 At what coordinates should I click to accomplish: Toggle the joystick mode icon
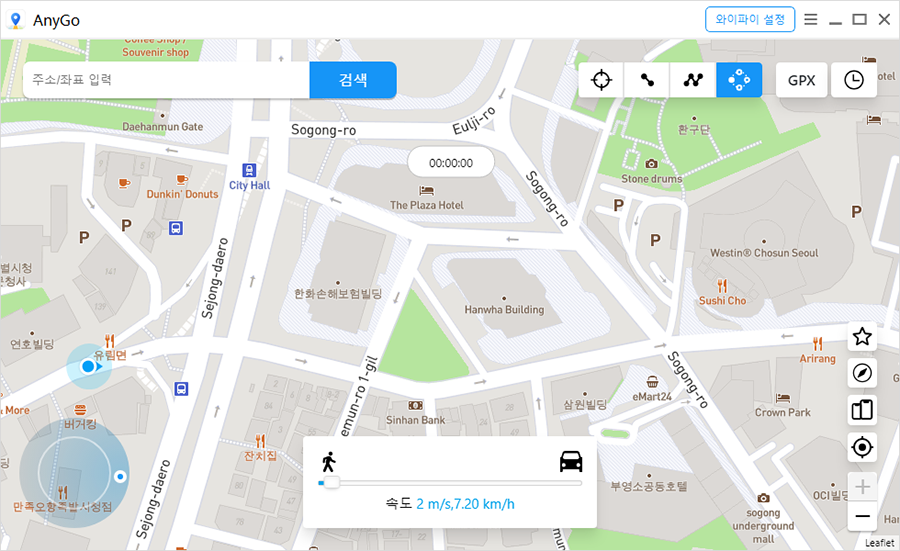(x=739, y=80)
